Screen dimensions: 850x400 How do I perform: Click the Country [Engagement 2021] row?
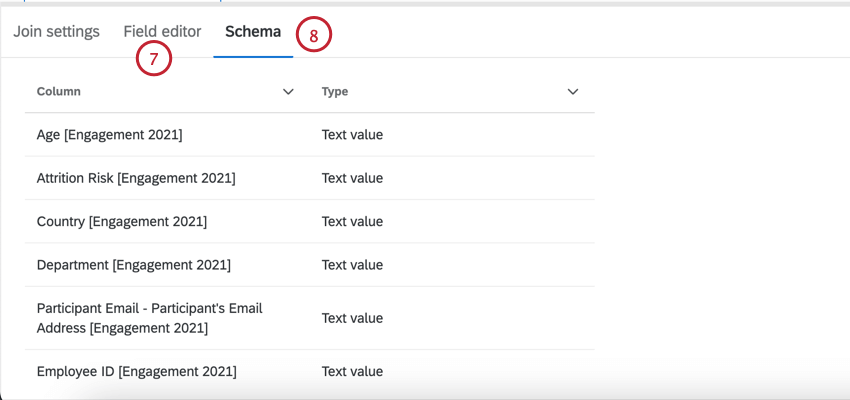coord(122,221)
